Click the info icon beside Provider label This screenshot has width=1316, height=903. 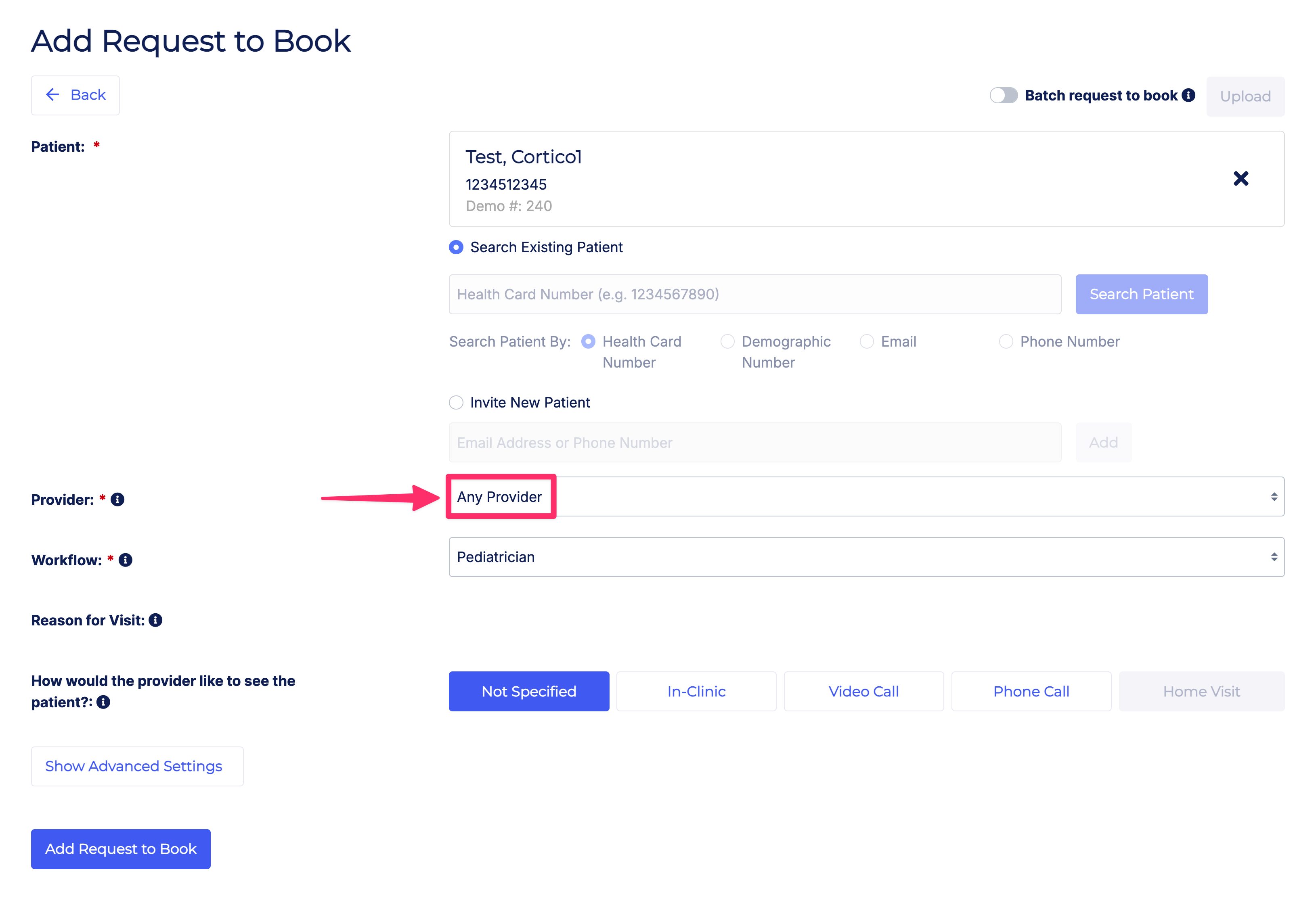point(117,500)
